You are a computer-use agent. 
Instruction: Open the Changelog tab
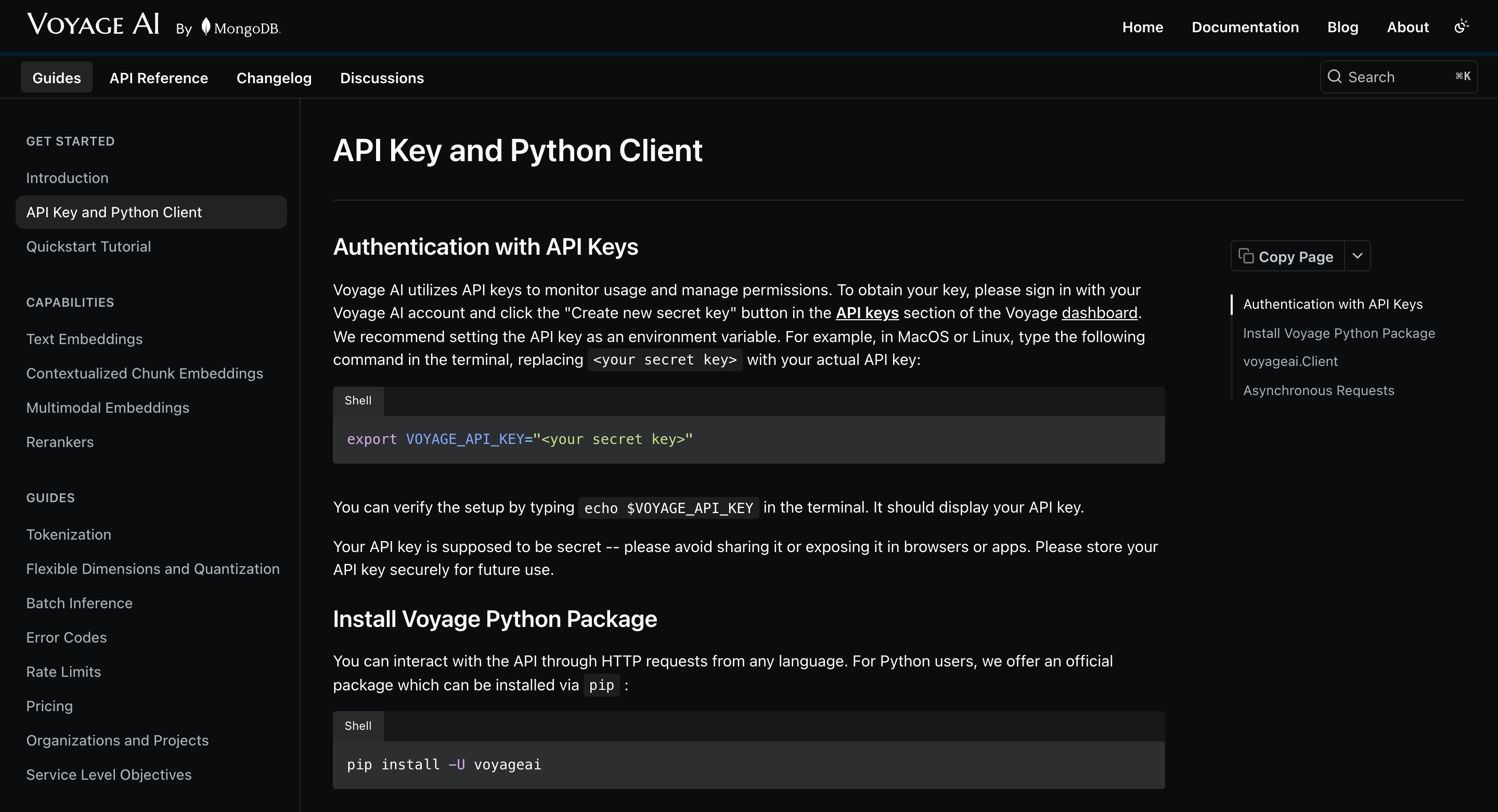coord(274,77)
